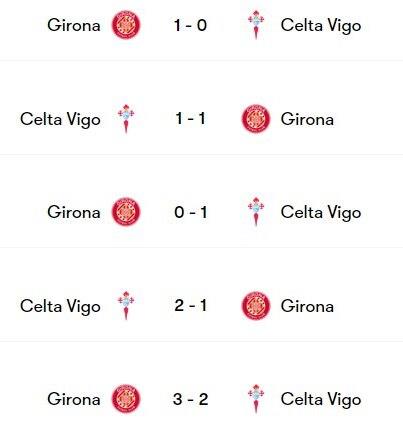Viewport: 403px width, 428px height.
Task: Open the 1 - 1 match score
Action: tap(191, 119)
